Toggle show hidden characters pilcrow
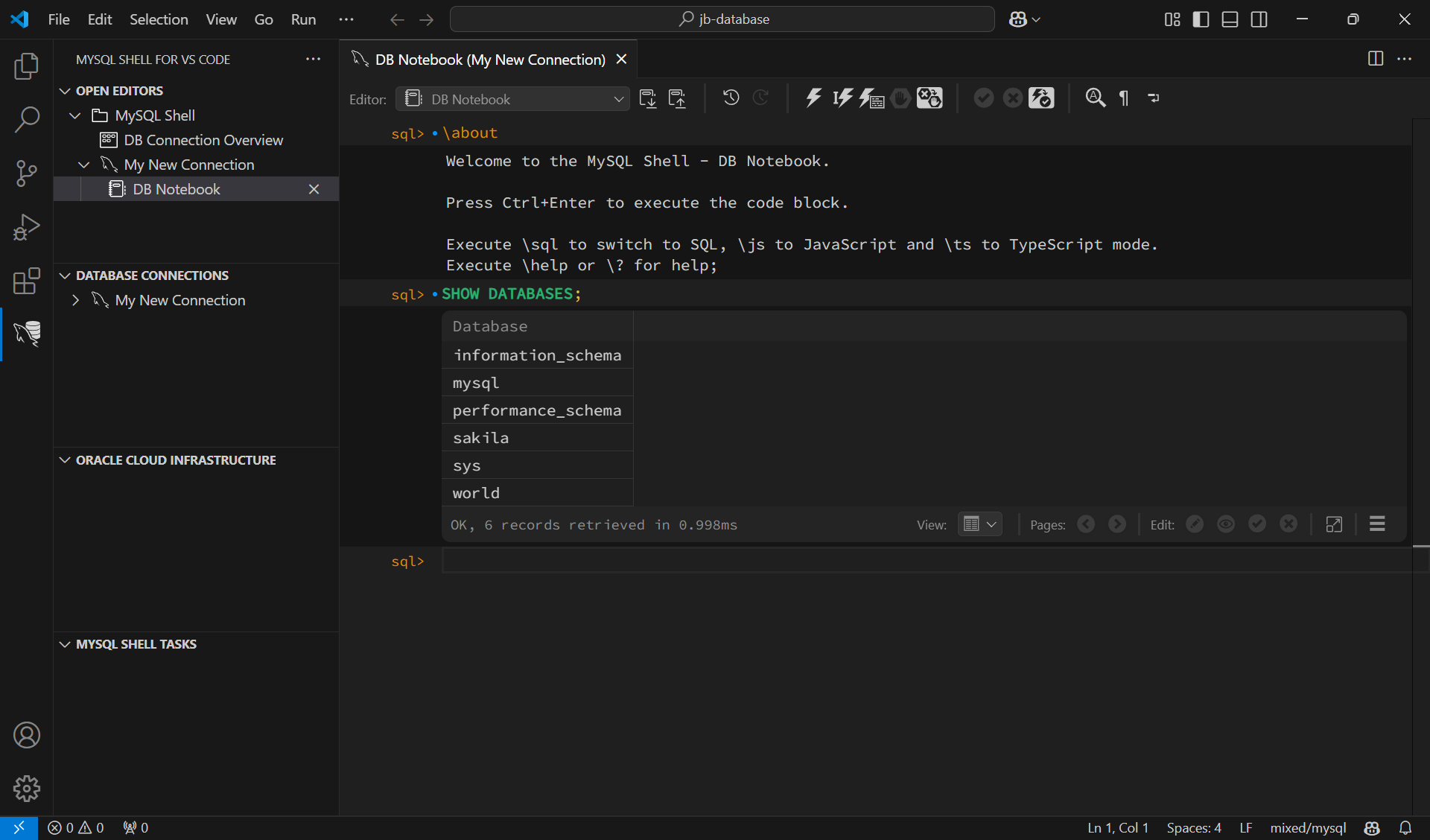 point(1124,98)
